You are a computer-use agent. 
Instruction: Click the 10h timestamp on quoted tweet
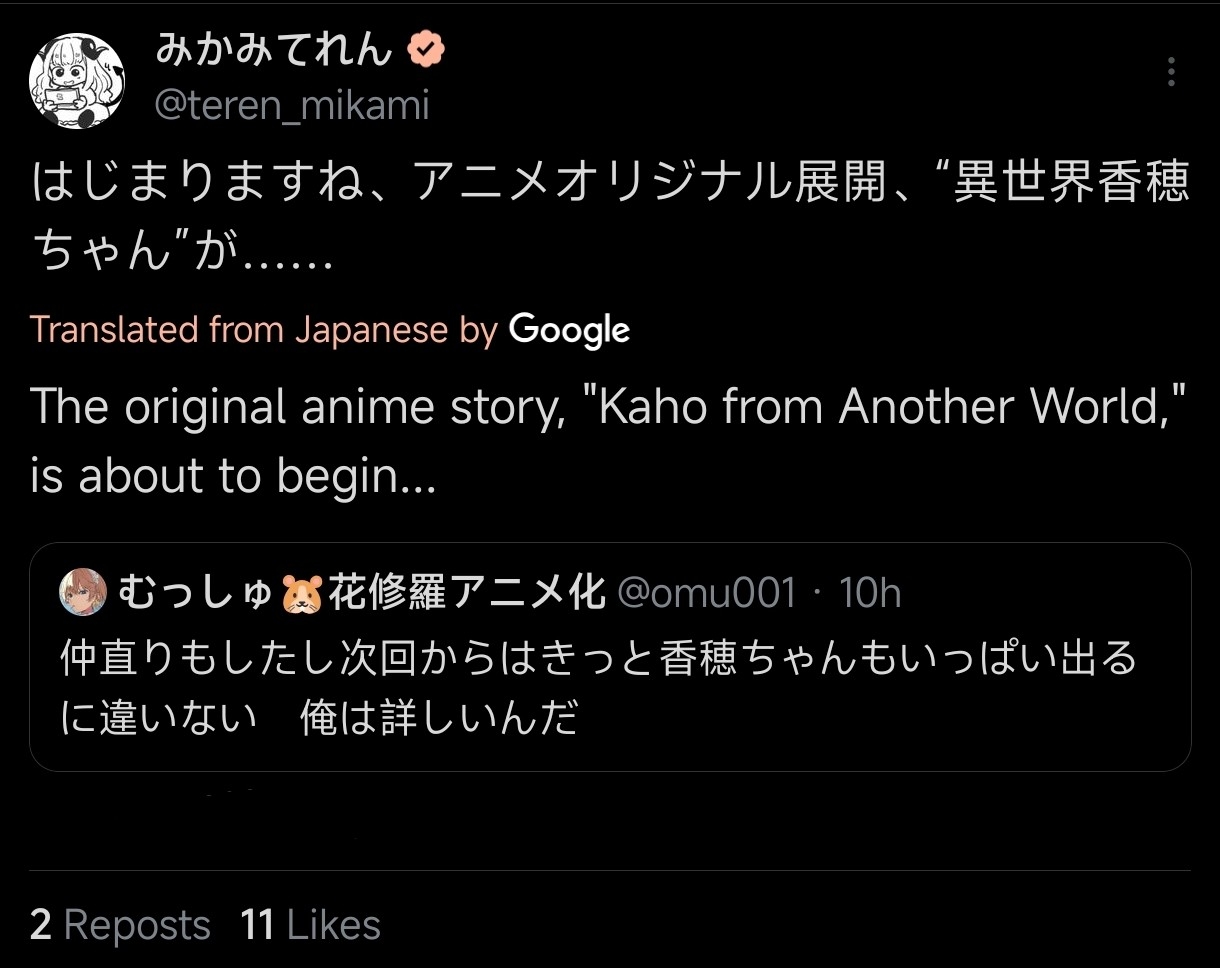click(870, 593)
